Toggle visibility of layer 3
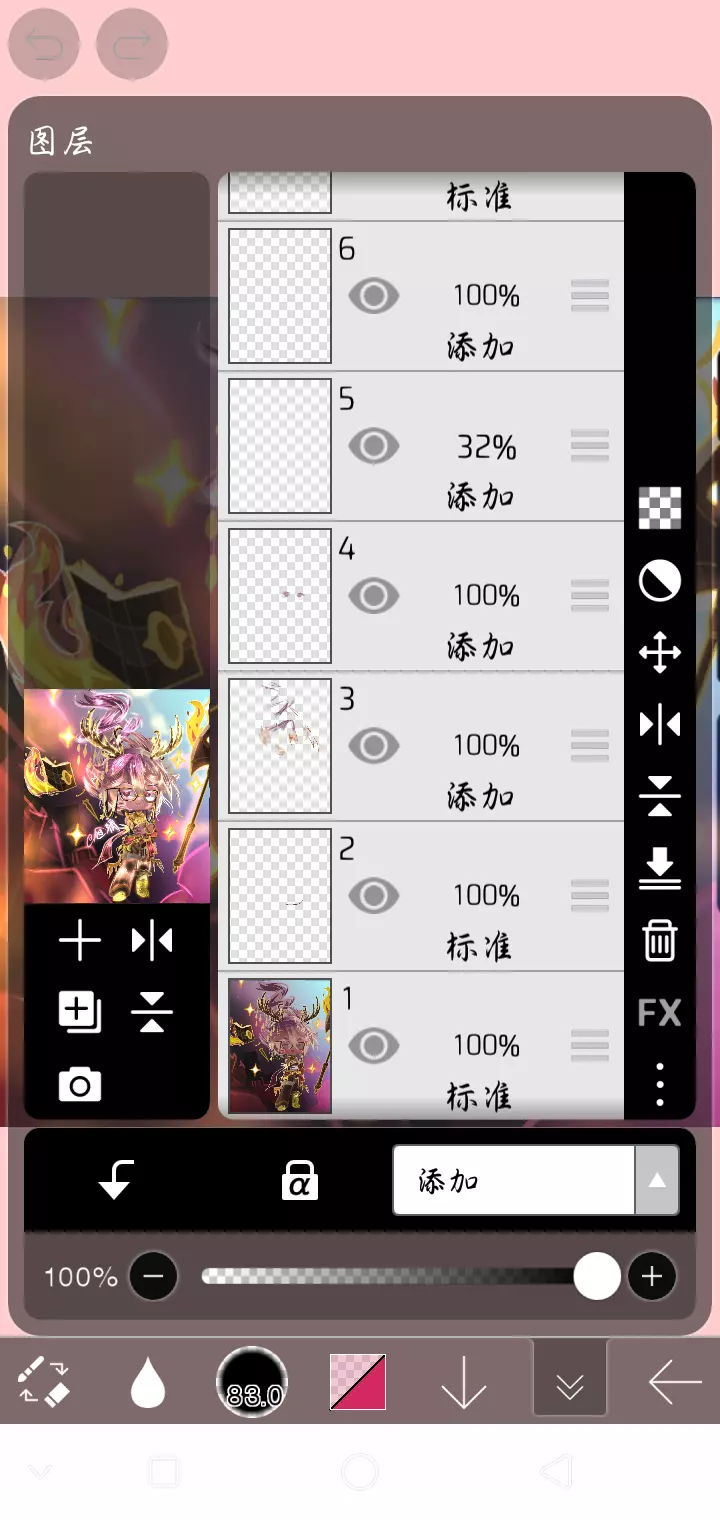Viewport: 720px width, 1520px height. point(374,746)
